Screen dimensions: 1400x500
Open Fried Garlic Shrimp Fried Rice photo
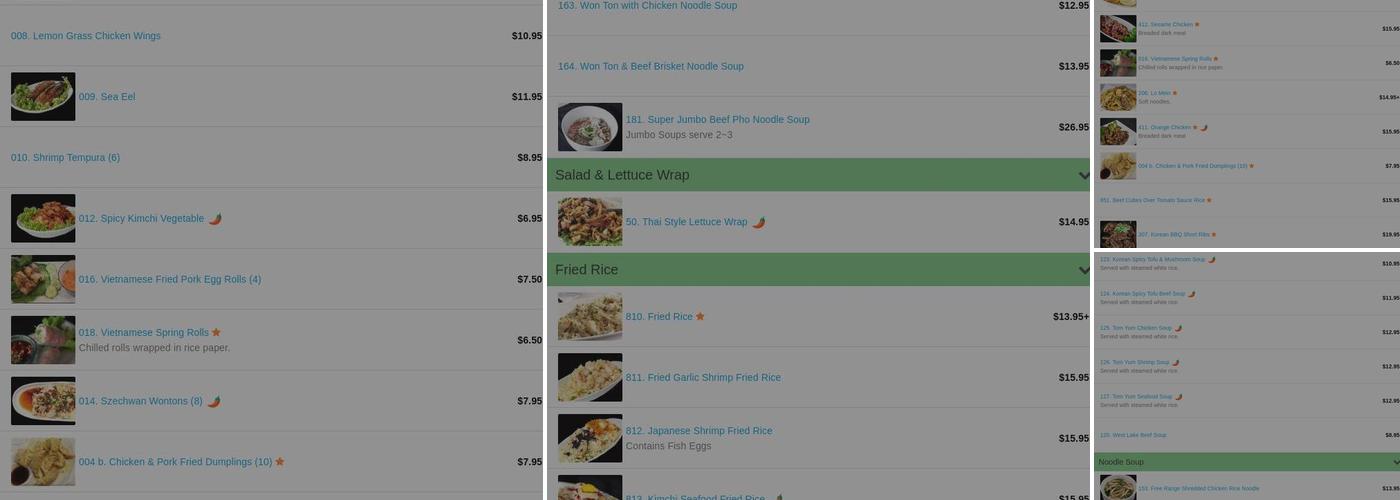click(590, 378)
